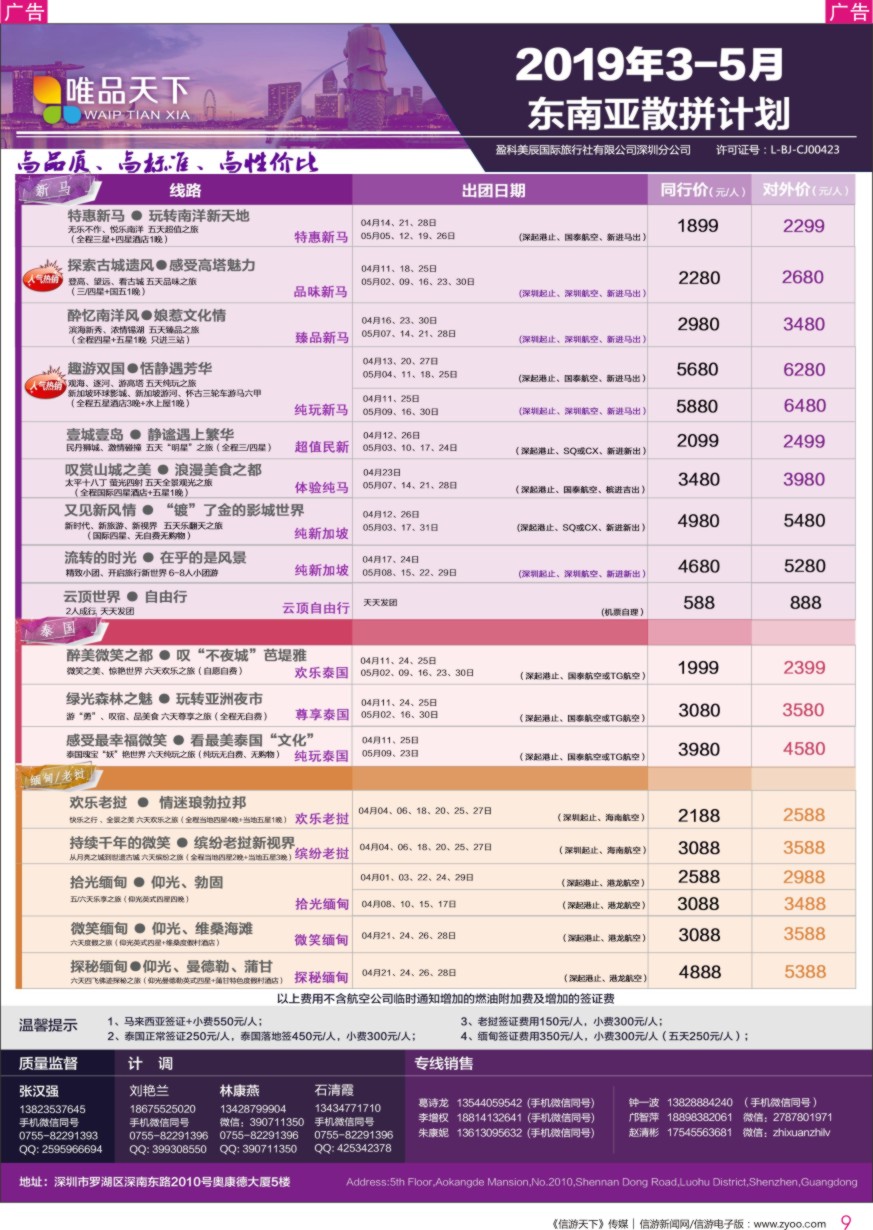
Task: Click the price 4980
Action: [698, 521]
